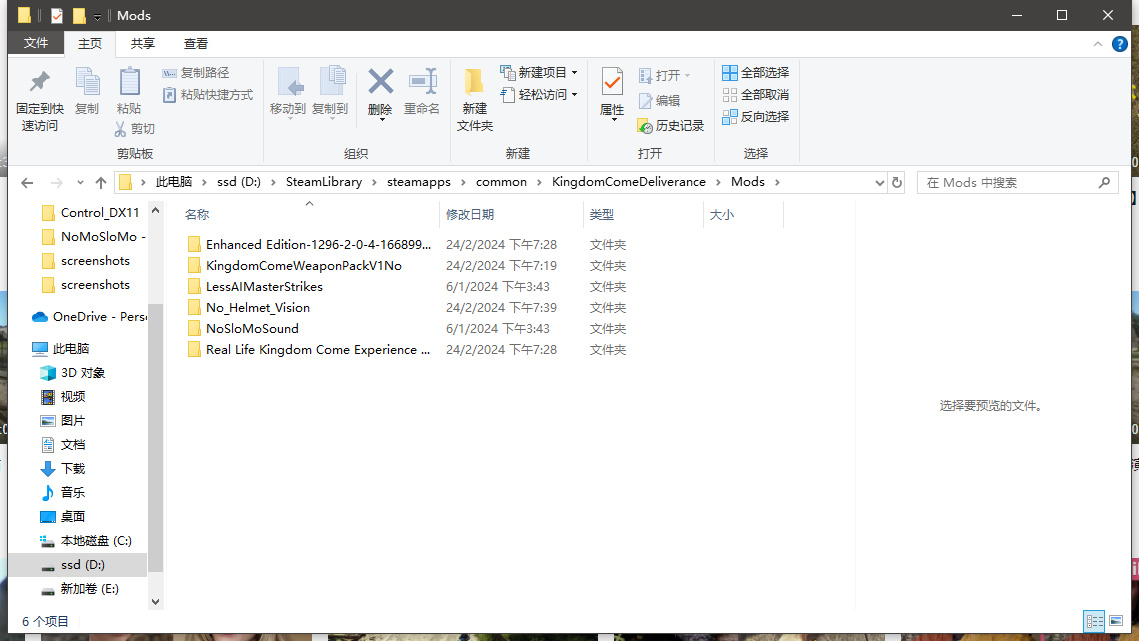Open Control_DX11 in quick access

[91, 213]
